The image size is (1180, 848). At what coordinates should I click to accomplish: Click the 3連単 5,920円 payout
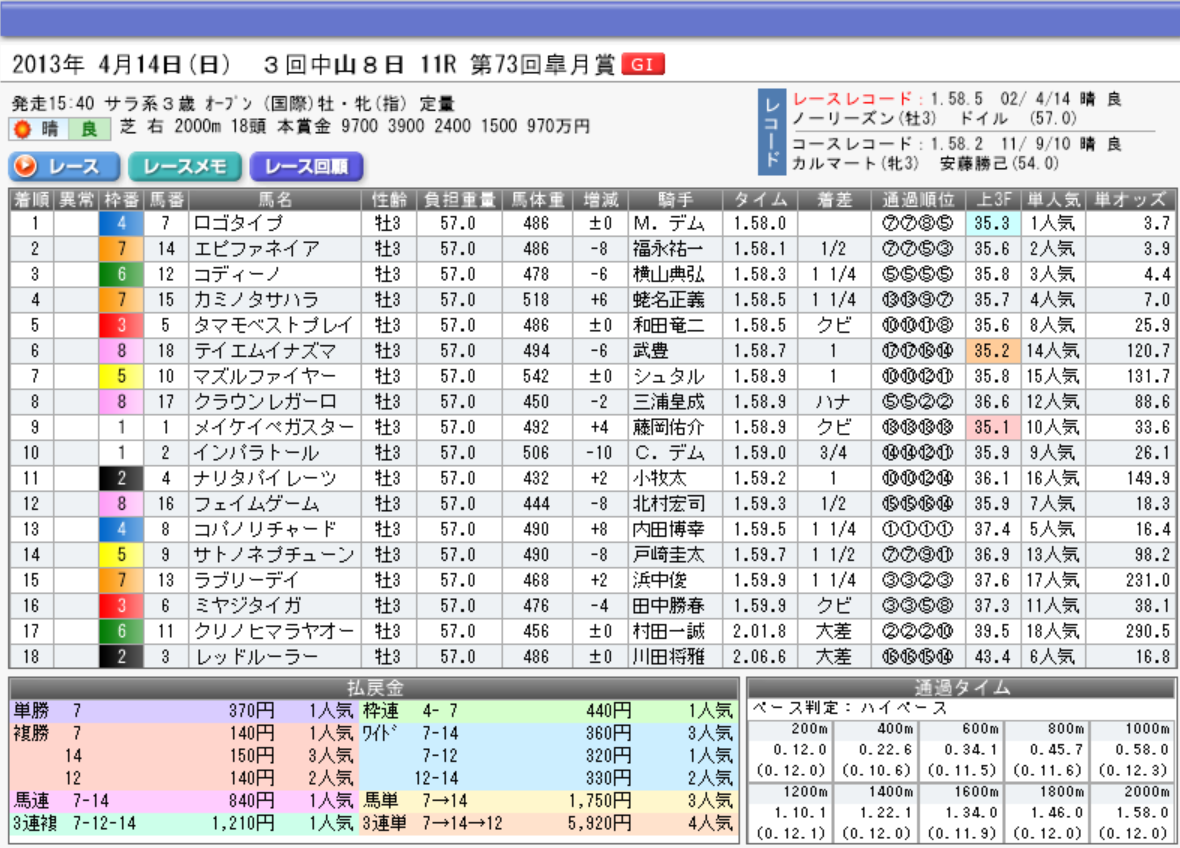pyautogui.click(x=599, y=824)
